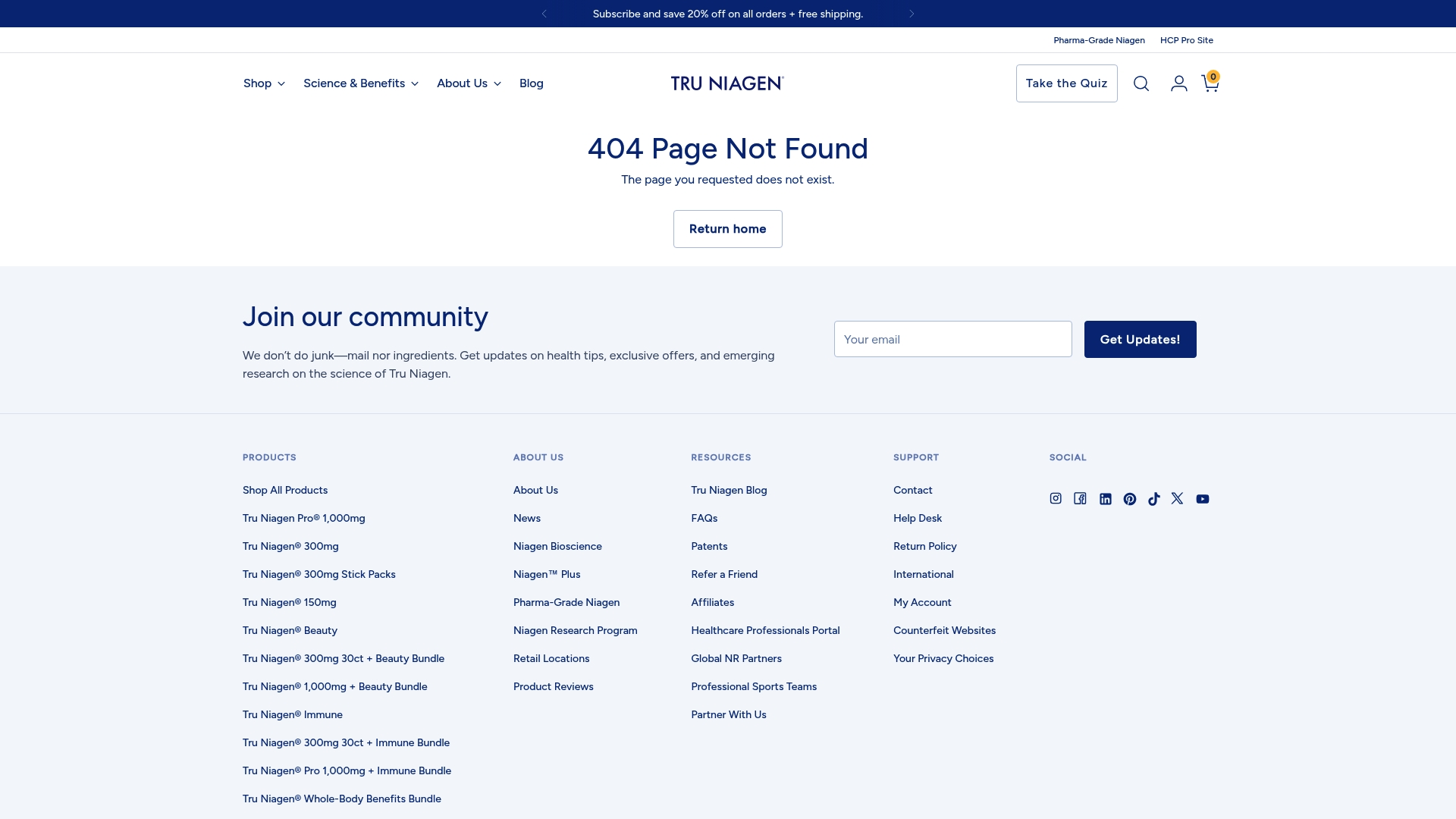Open 1,000mg + Beauty Bundle link
The image size is (1456, 819).
pos(335,687)
